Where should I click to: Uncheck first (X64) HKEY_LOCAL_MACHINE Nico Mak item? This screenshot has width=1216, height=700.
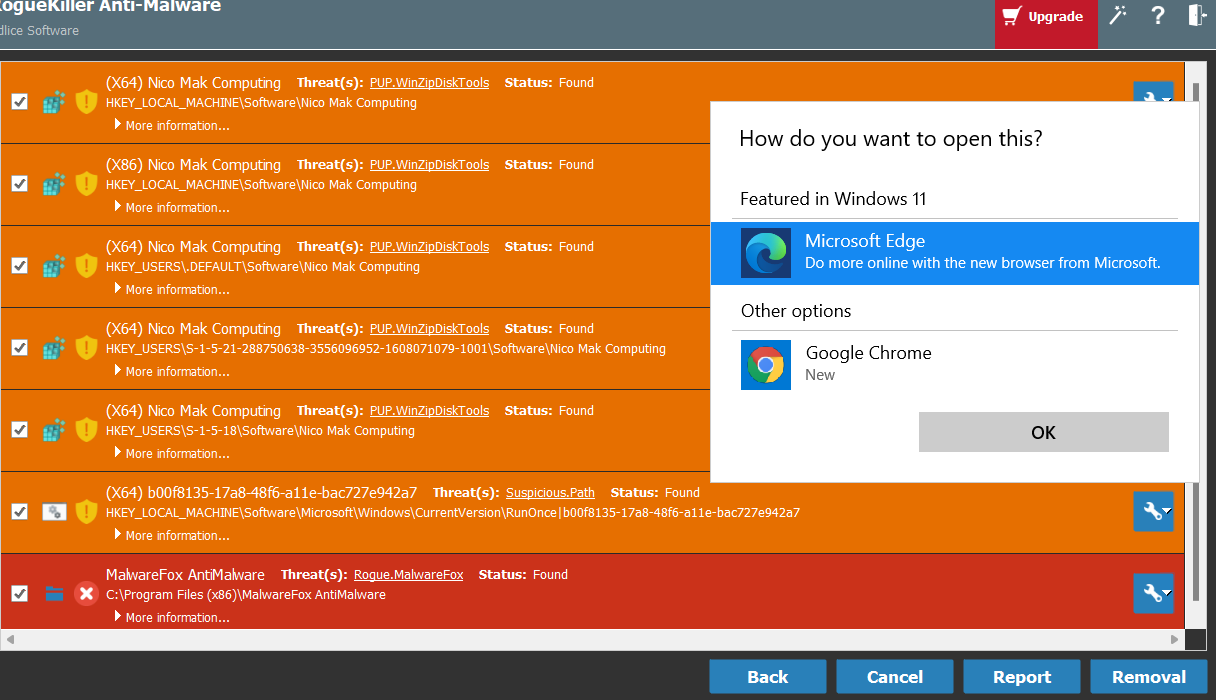(x=19, y=102)
